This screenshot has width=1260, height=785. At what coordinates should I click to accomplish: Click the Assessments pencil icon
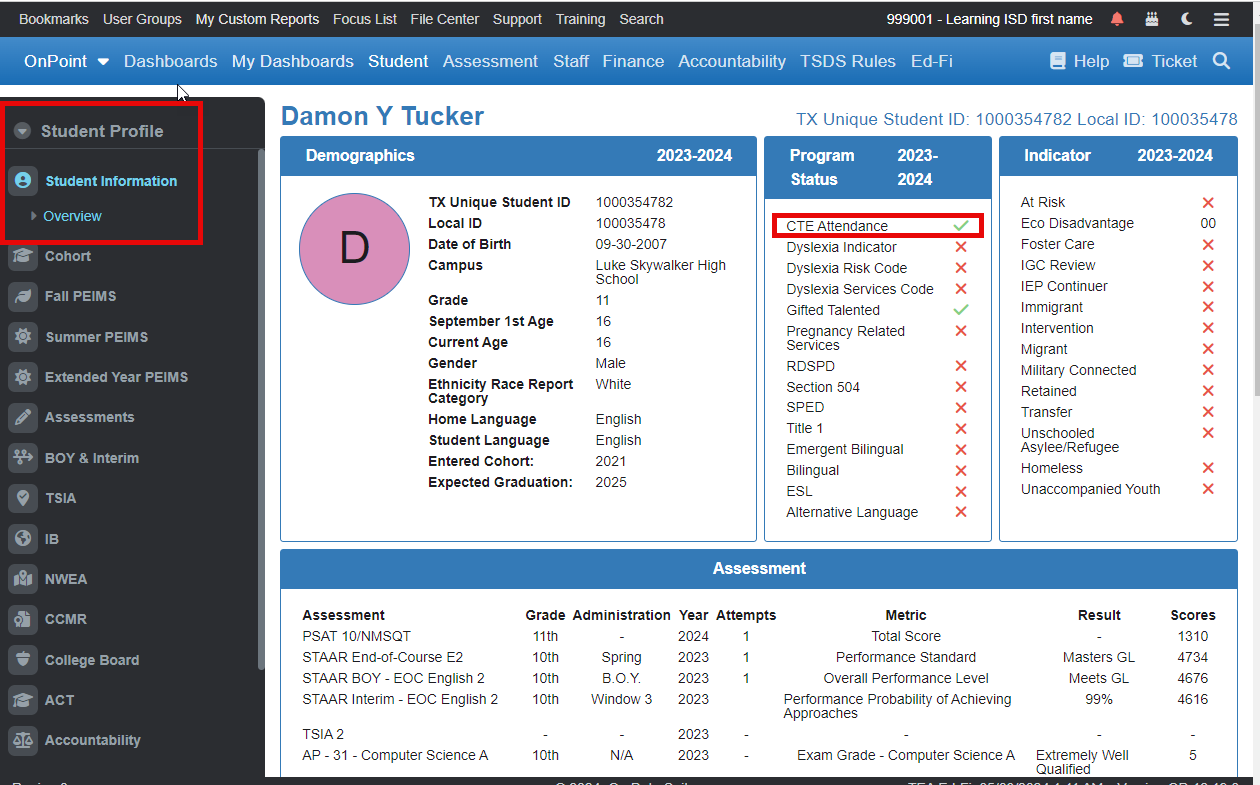pyautogui.click(x=22, y=417)
